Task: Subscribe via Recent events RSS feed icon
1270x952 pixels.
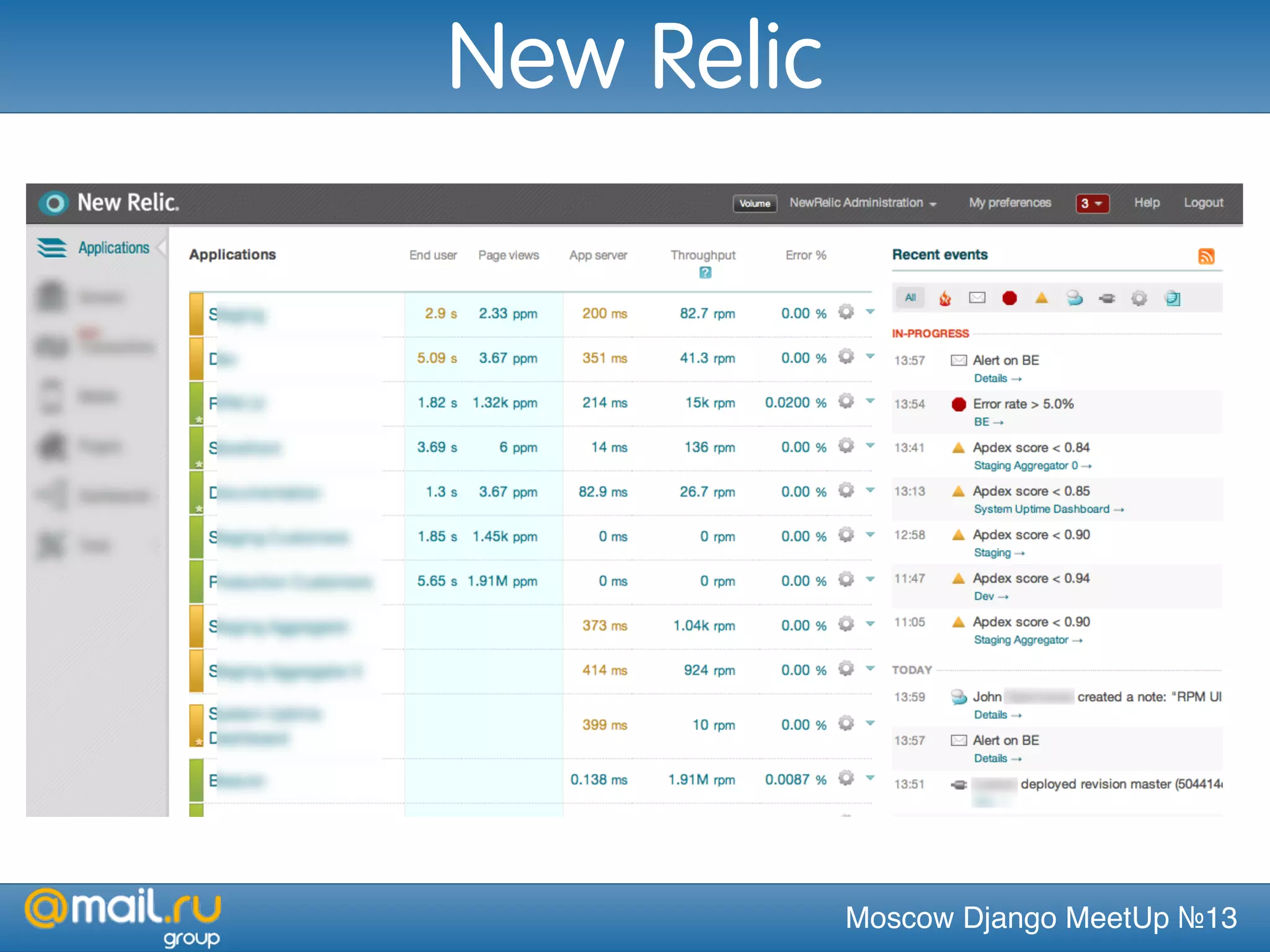Action: pos(1206,256)
